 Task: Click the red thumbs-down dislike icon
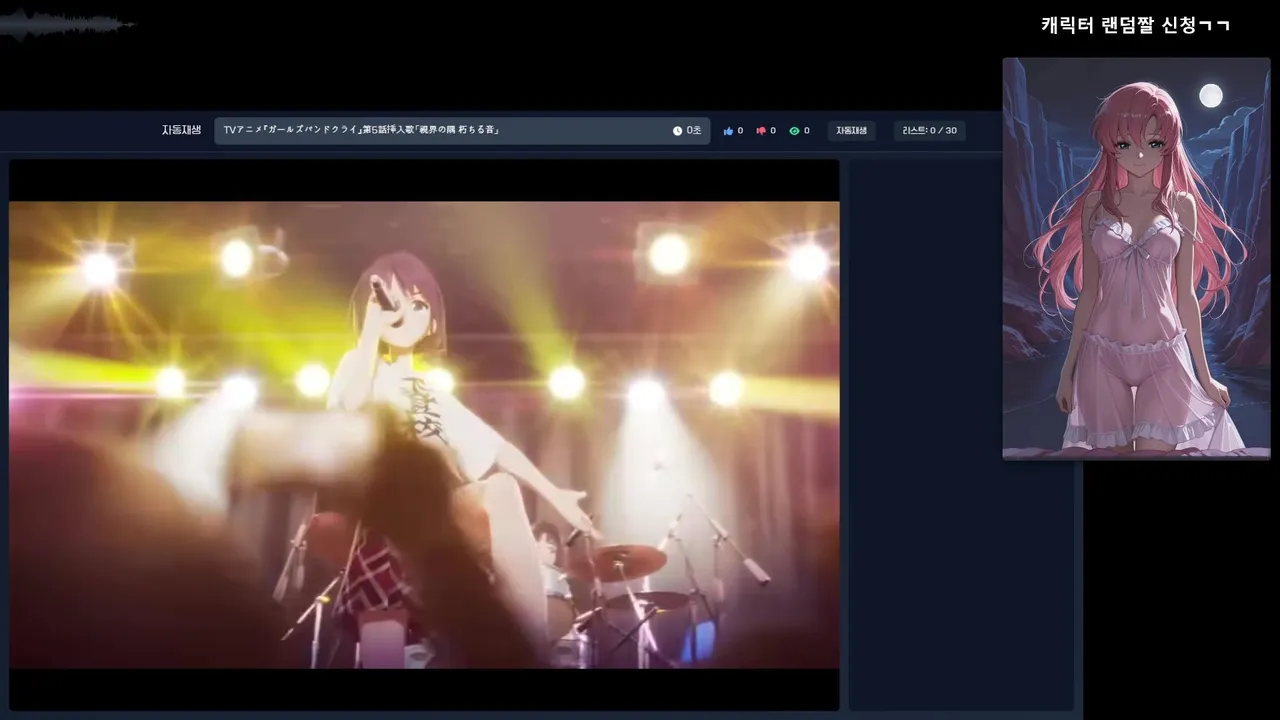(x=761, y=131)
